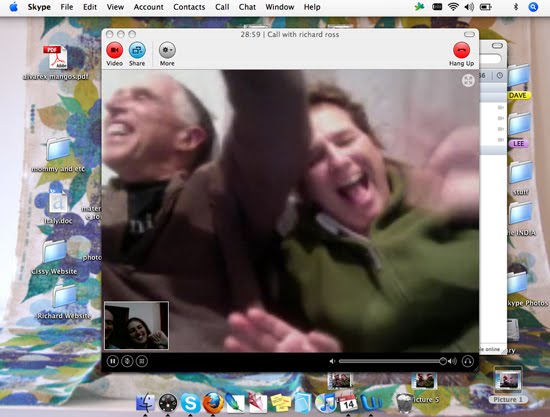This screenshot has width=550, height=417.
Task: Select the DAVE folder on desktop
Action: point(519,82)
